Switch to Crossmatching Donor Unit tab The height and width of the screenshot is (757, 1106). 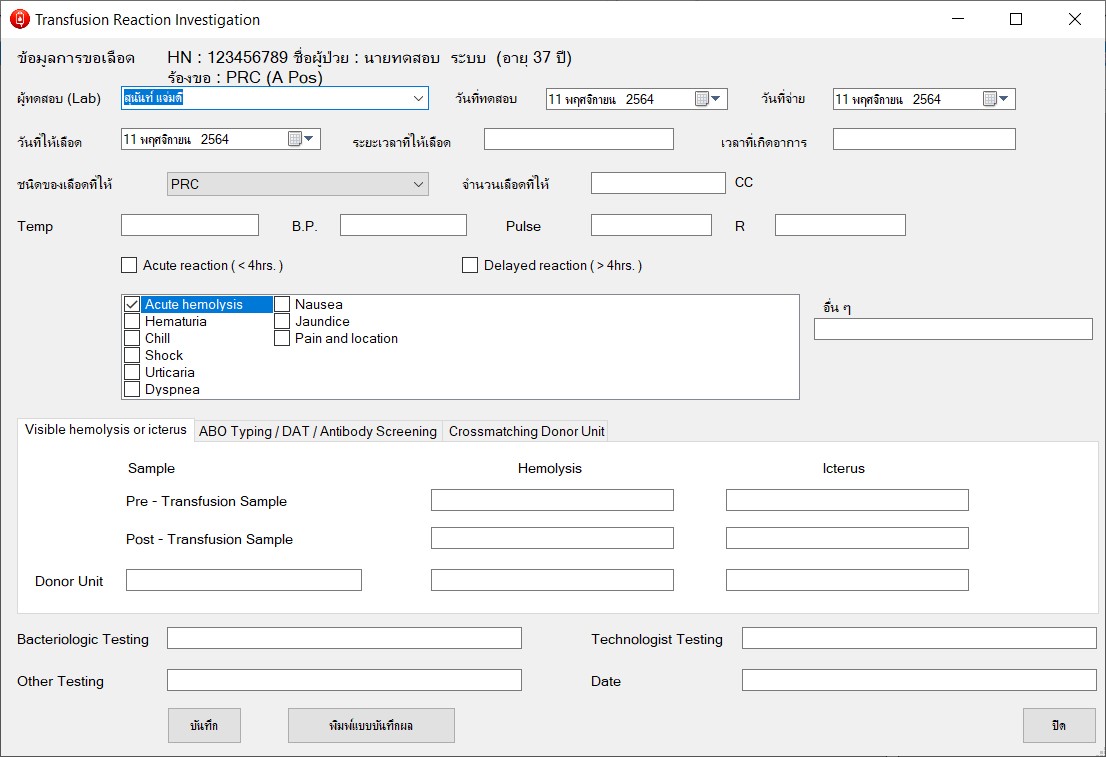[526, 431]
